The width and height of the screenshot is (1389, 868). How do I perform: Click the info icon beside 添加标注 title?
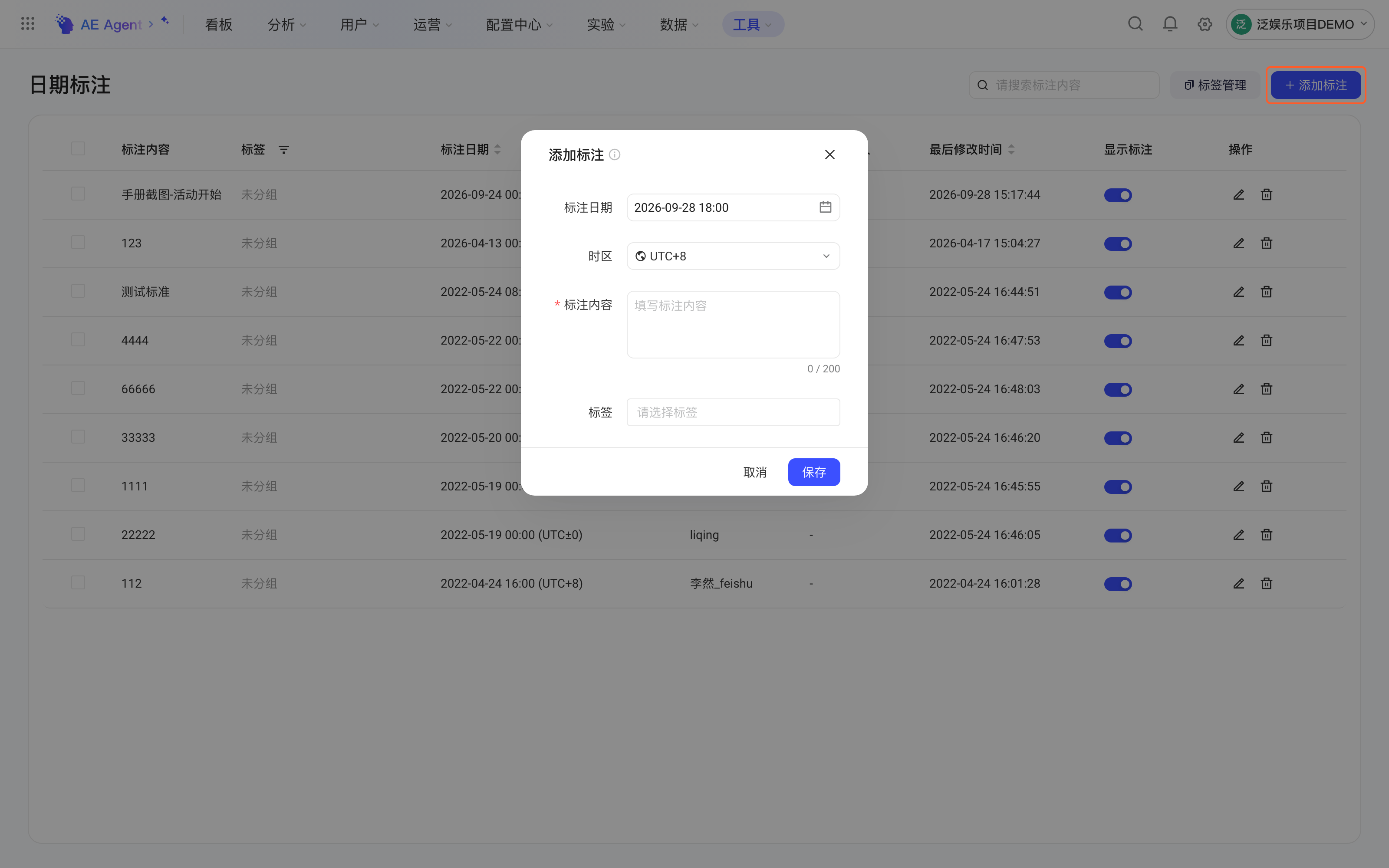pos(615,155)
